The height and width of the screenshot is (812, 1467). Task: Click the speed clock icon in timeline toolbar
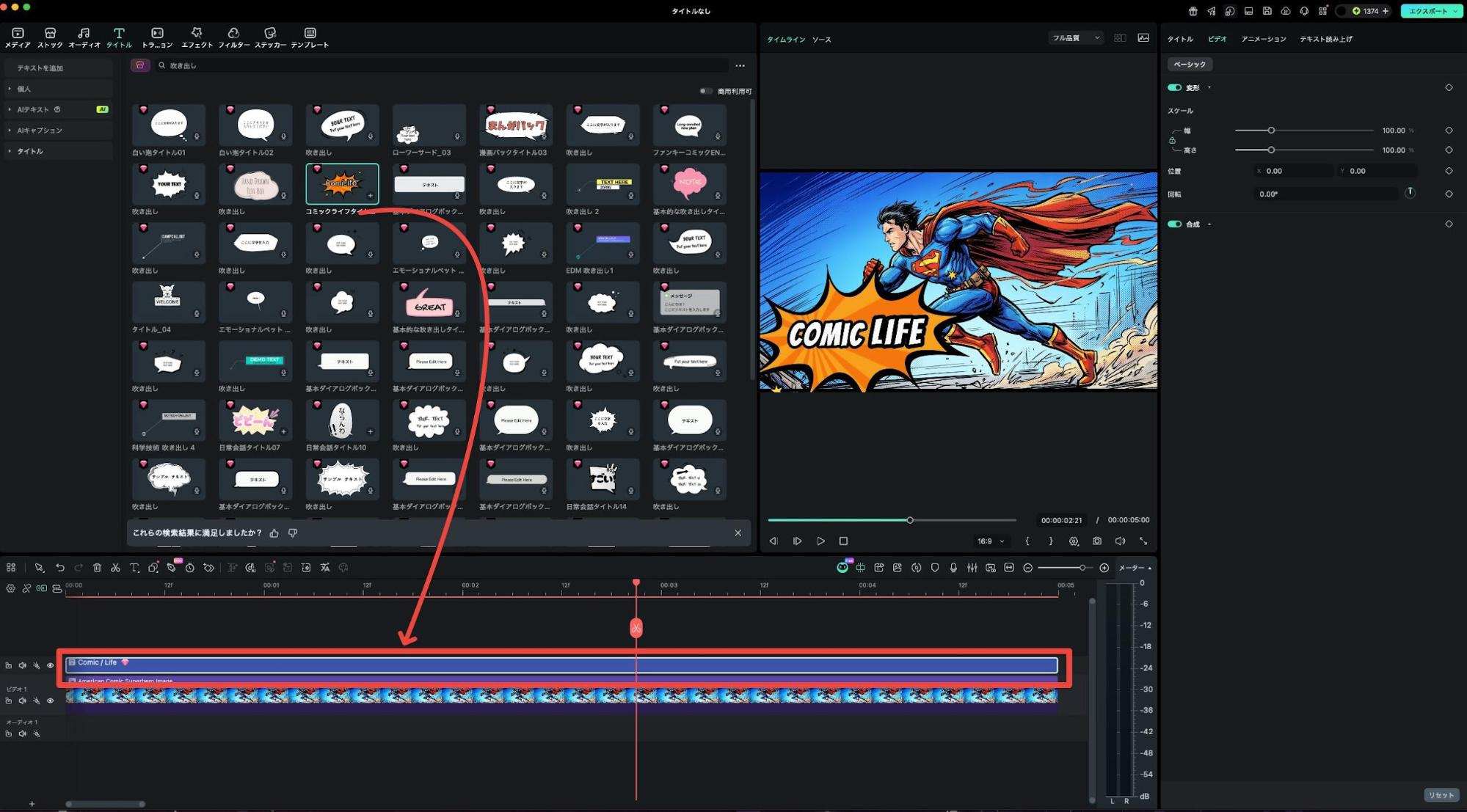coord(190,568)
